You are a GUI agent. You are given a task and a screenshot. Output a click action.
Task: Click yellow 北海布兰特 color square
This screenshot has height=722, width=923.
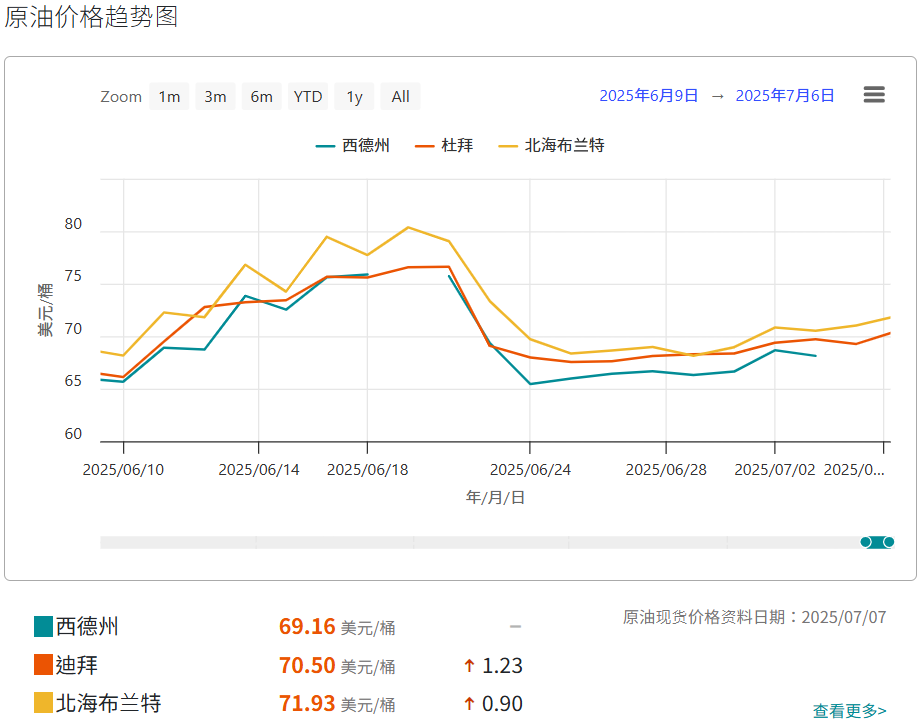pos(44,703)
